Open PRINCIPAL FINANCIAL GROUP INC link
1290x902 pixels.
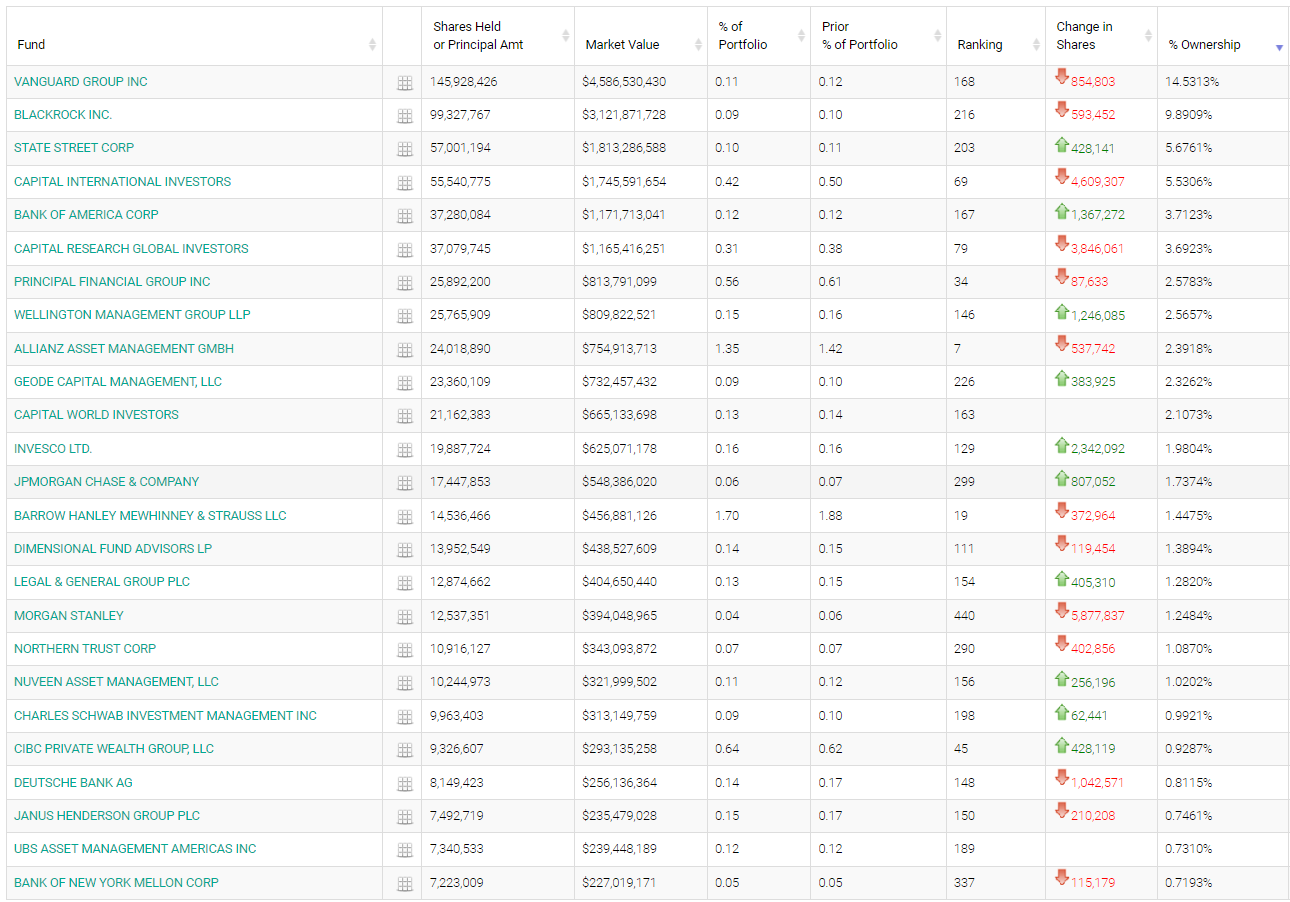click(x=112, y=282)
